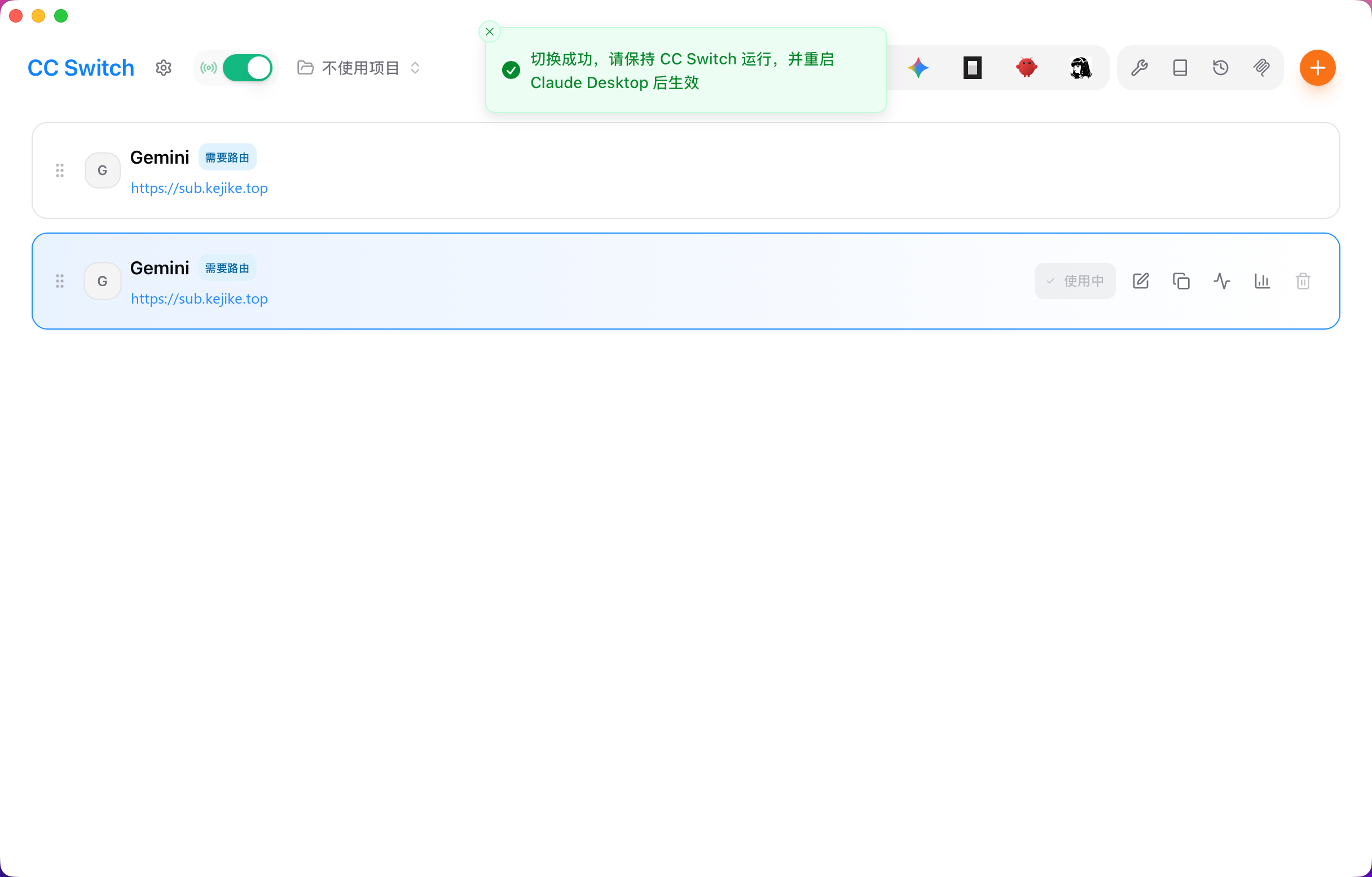Run speed test via pulse icon

point(1221,281)
